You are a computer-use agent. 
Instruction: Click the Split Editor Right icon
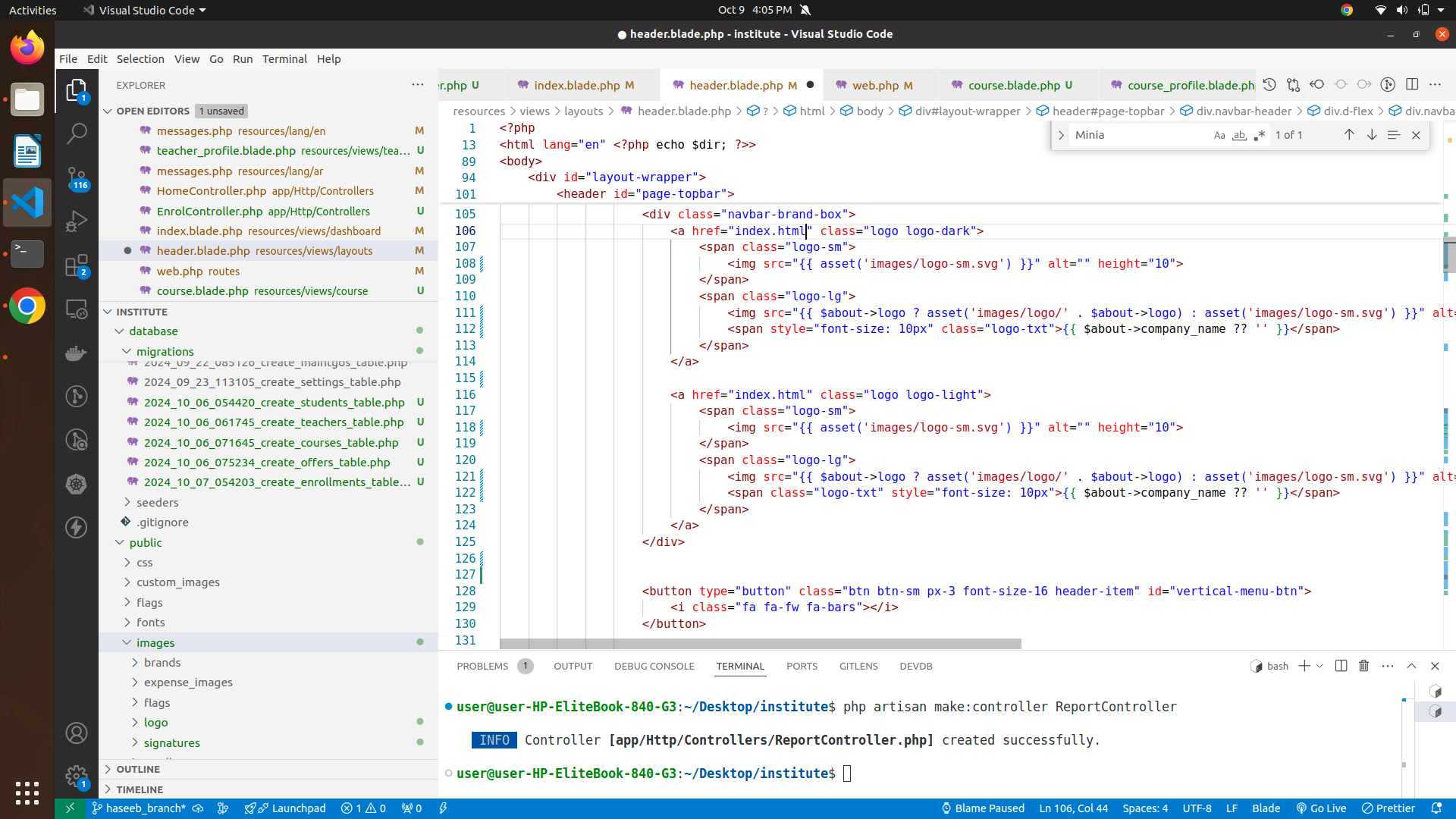tap(1411, 85)
